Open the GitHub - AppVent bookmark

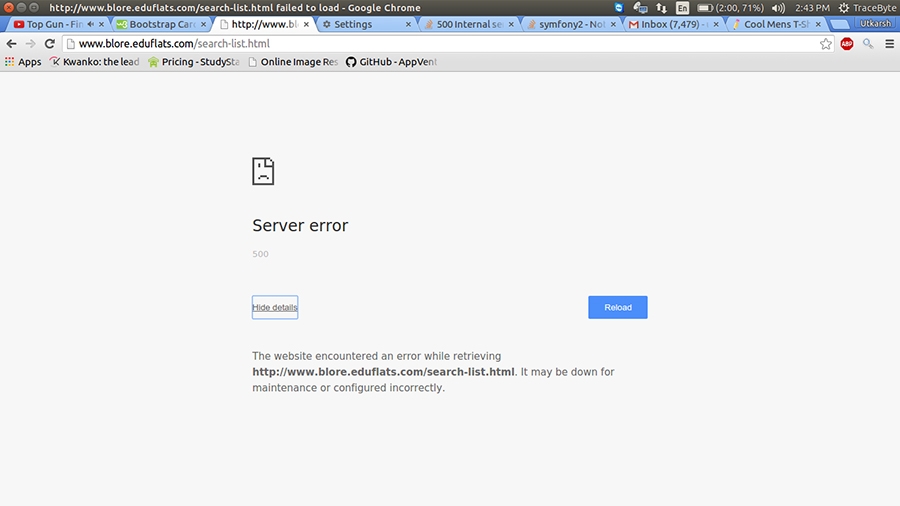click(x=392, y=62)
